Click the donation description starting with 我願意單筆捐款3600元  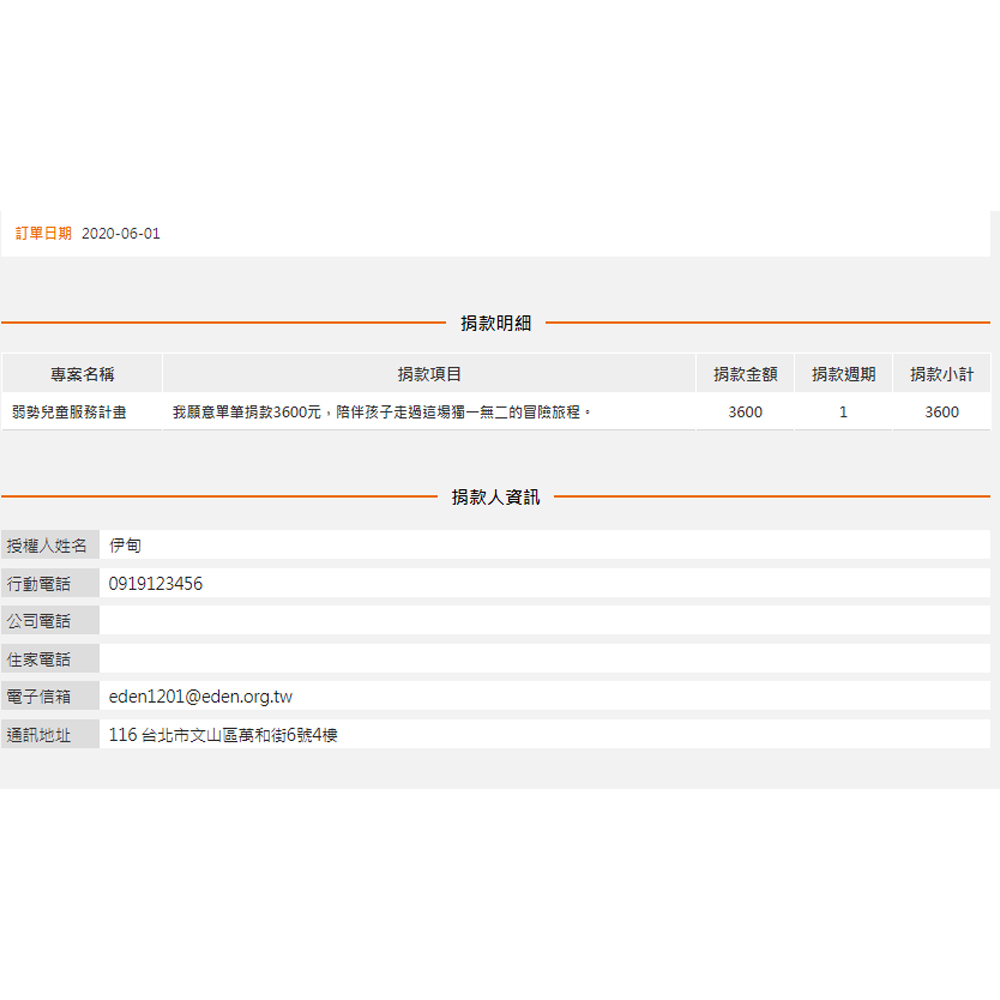click(x=382, y=412)
